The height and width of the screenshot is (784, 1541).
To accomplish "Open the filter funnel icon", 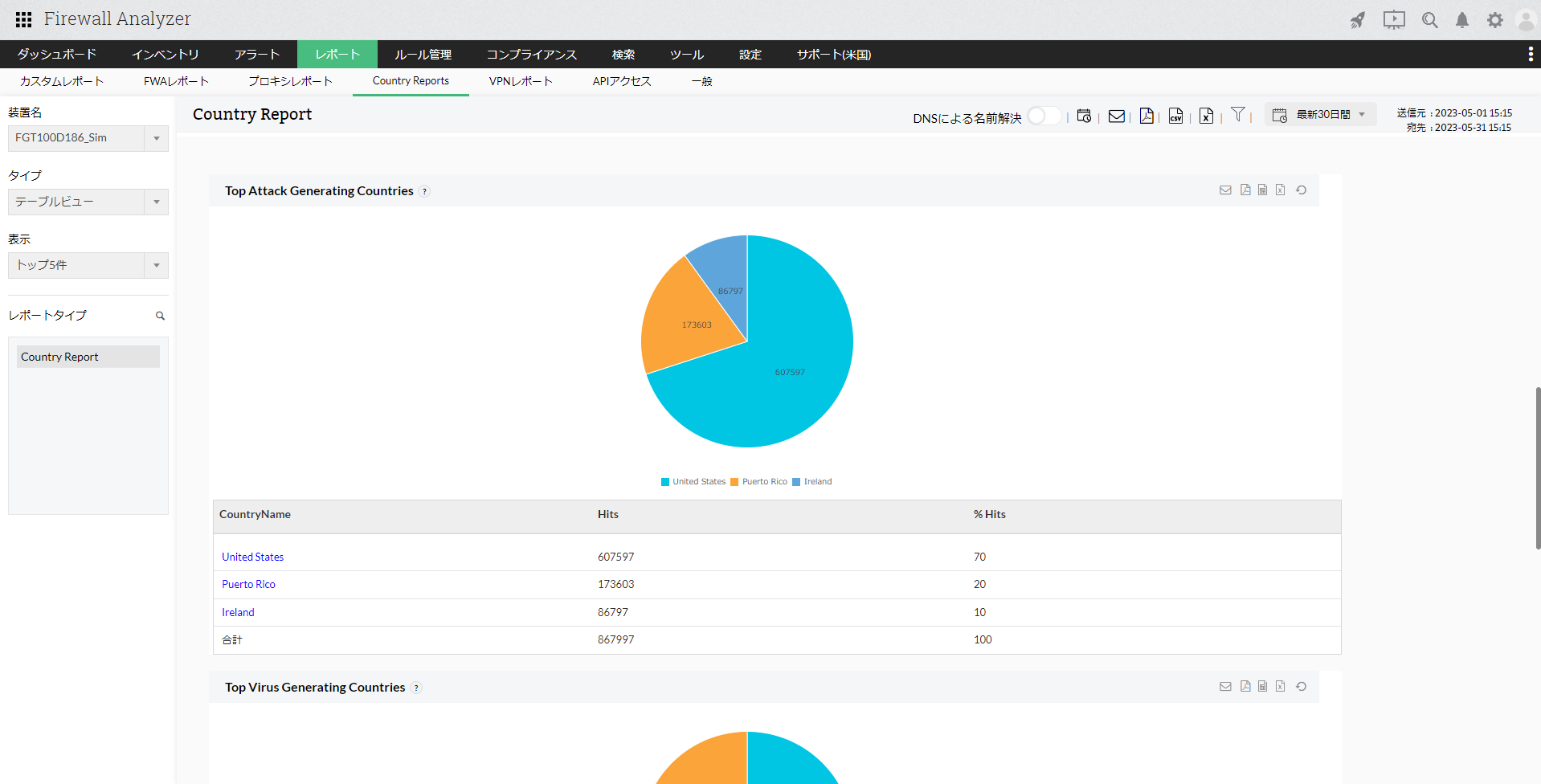I will click(x=1238, y=115).
